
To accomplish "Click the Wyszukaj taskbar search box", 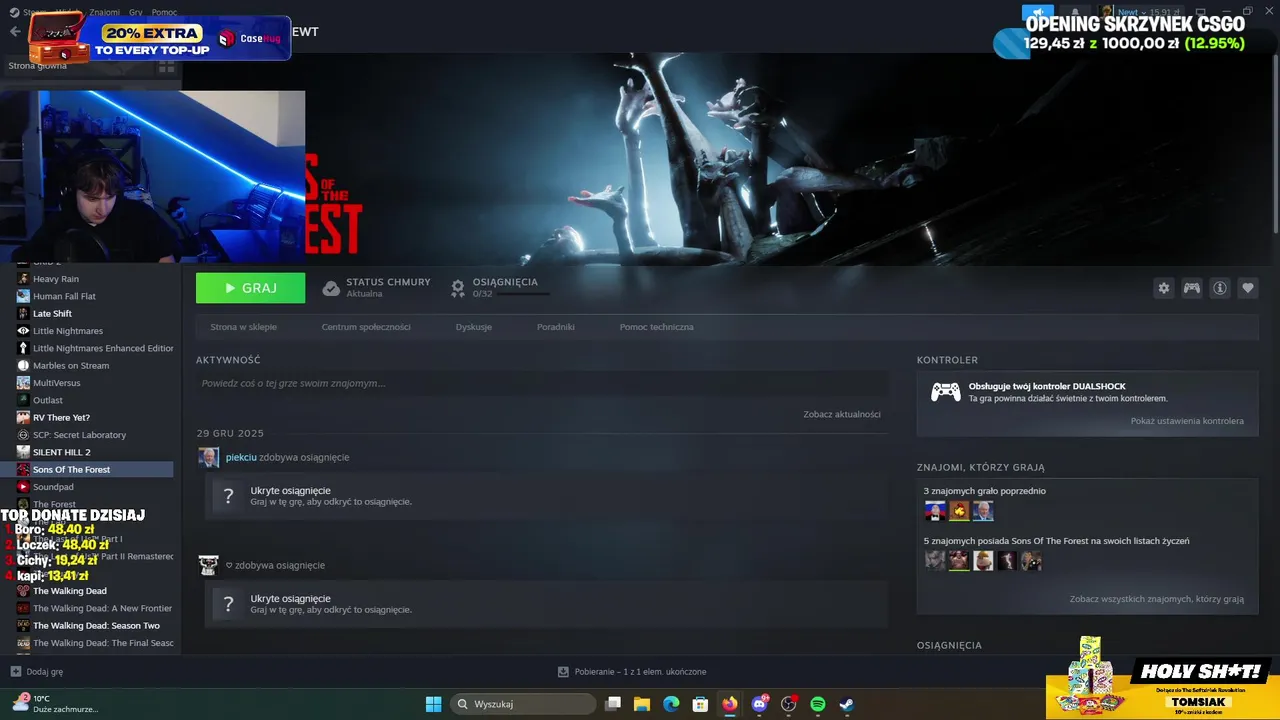I will click(x=523, y=704).
